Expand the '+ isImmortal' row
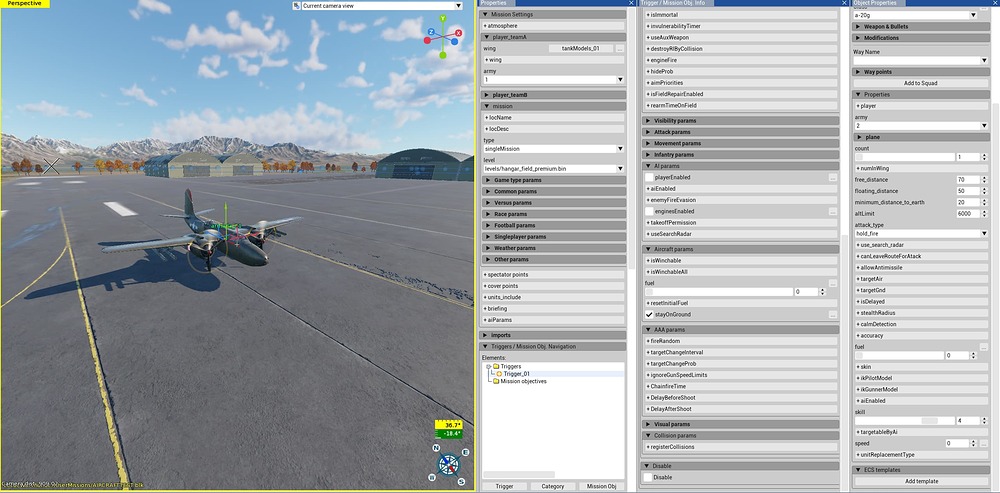Viewport: 1000px width, 493px height. click(741, 15)
